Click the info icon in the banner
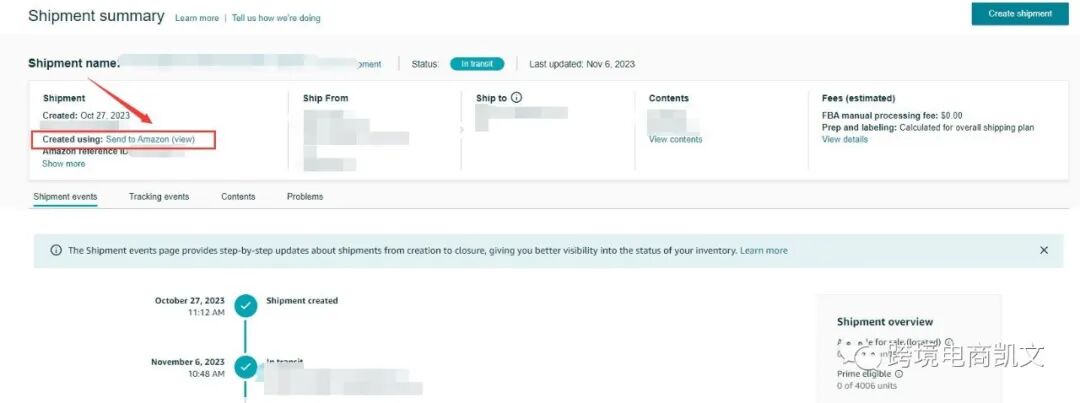The height and width of the screenshot is (403, 1080). point(56,251)
